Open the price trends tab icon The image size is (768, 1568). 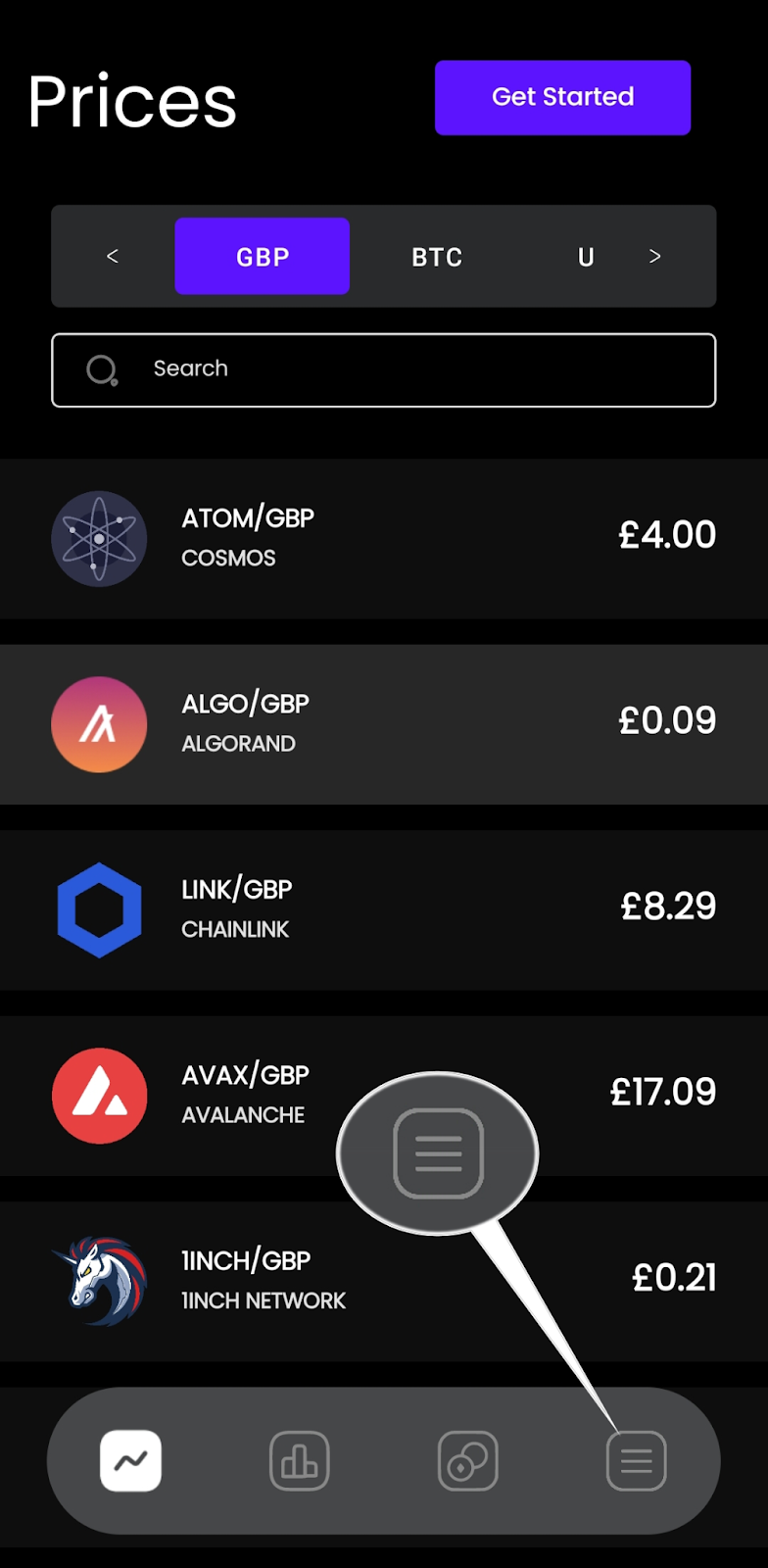[x=130, y=1461]
